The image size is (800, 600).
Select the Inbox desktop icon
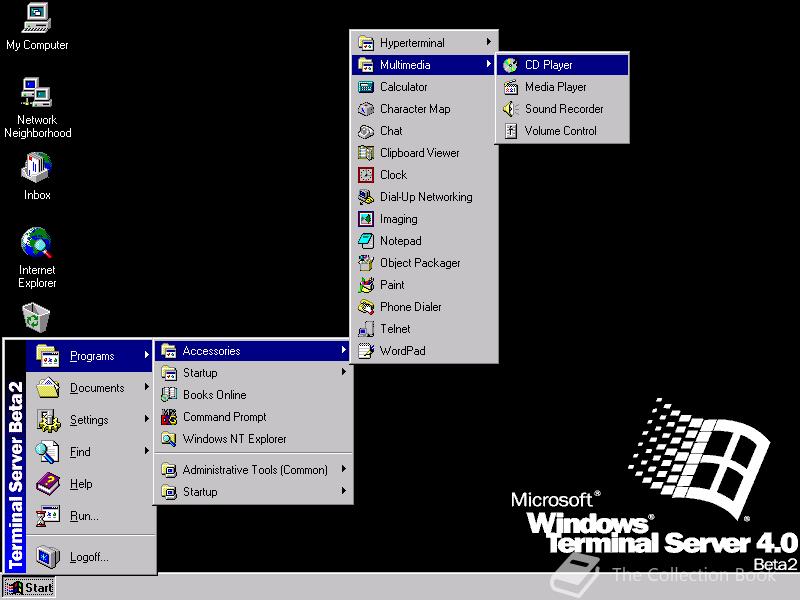(37, 176)
